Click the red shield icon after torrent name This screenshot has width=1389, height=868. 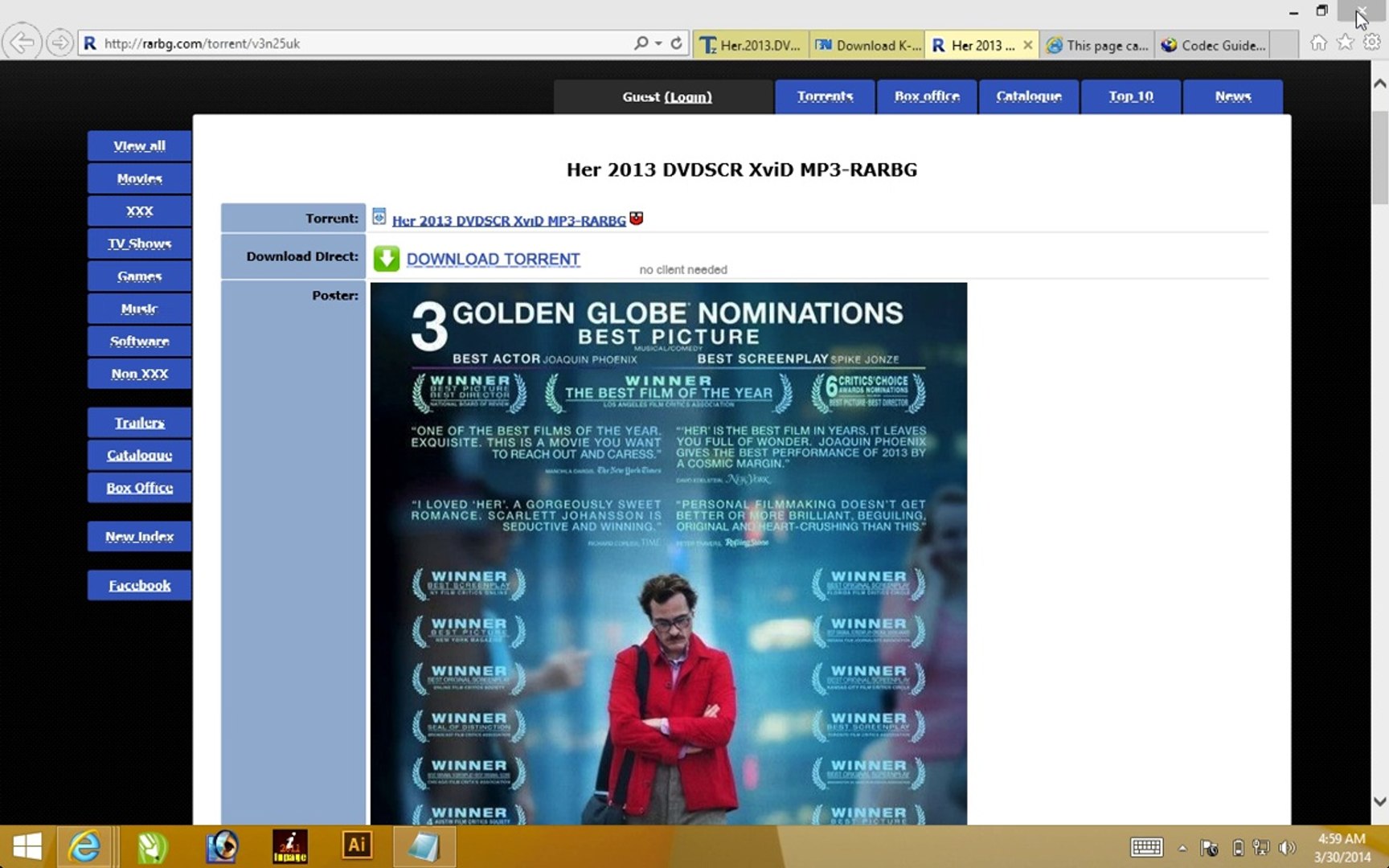[637, 218]
